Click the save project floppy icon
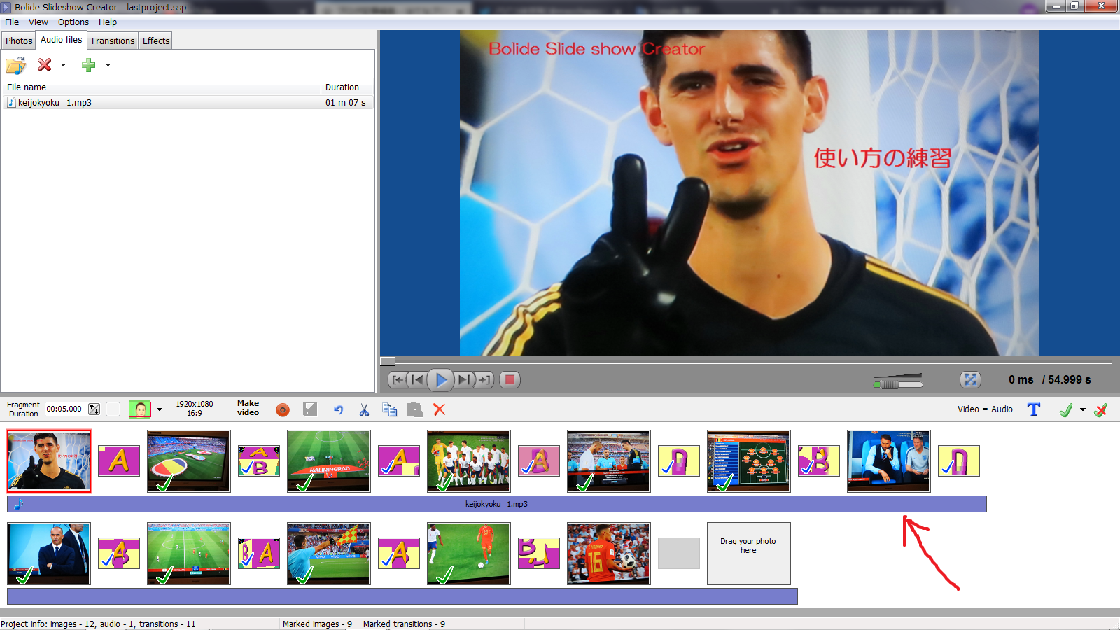Screen dimensions: 1120x630 (x=310, y=409)
